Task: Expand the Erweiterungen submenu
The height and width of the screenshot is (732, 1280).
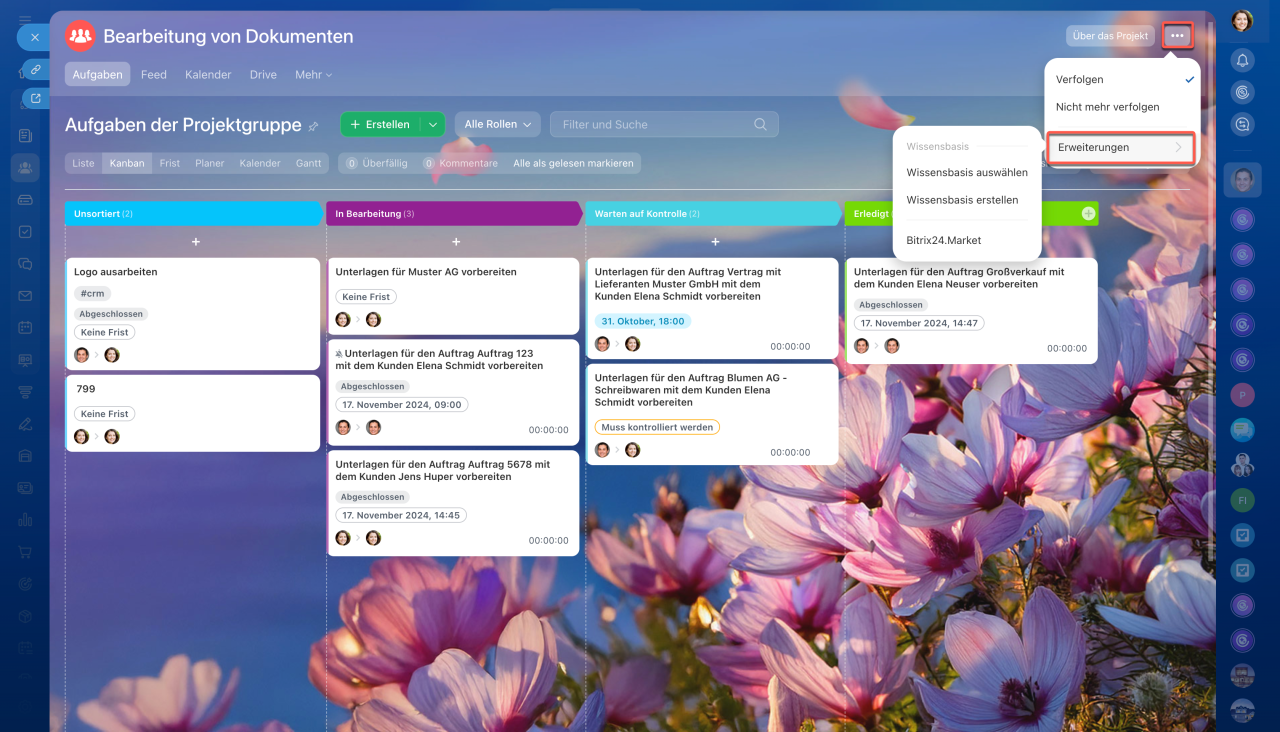Action: [x=1122, y=147]
